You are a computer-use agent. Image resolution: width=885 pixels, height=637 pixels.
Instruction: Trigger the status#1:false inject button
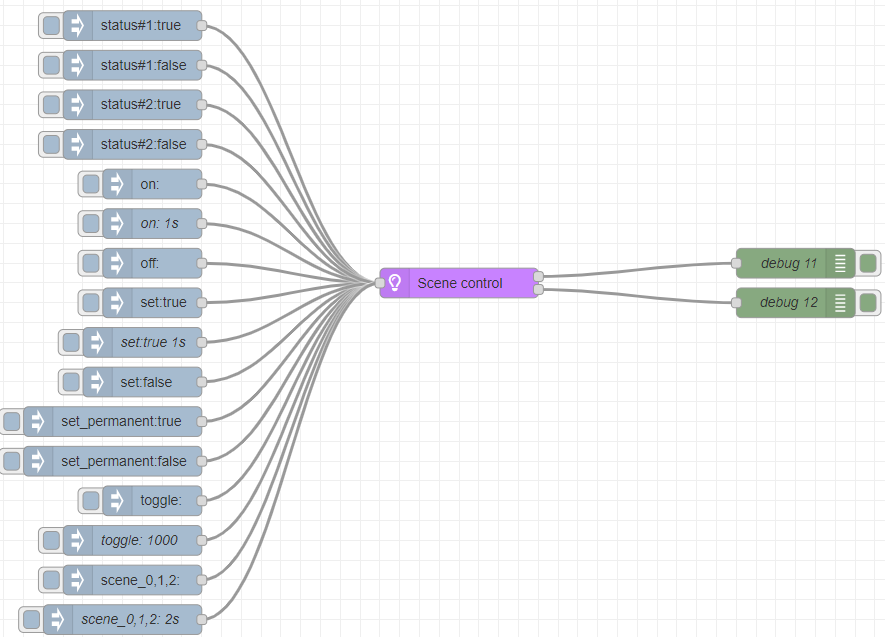pos(51,65)
